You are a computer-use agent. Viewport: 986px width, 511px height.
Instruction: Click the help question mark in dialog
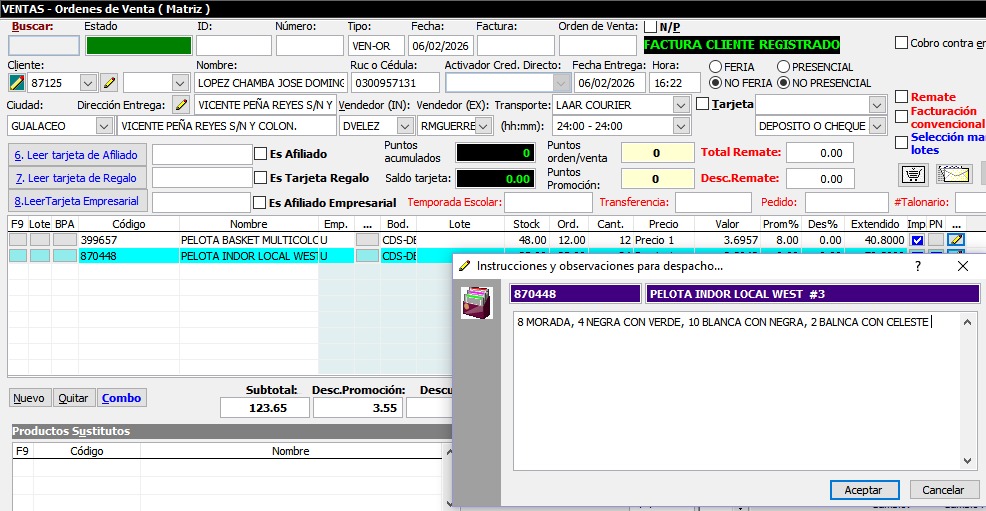918,267
